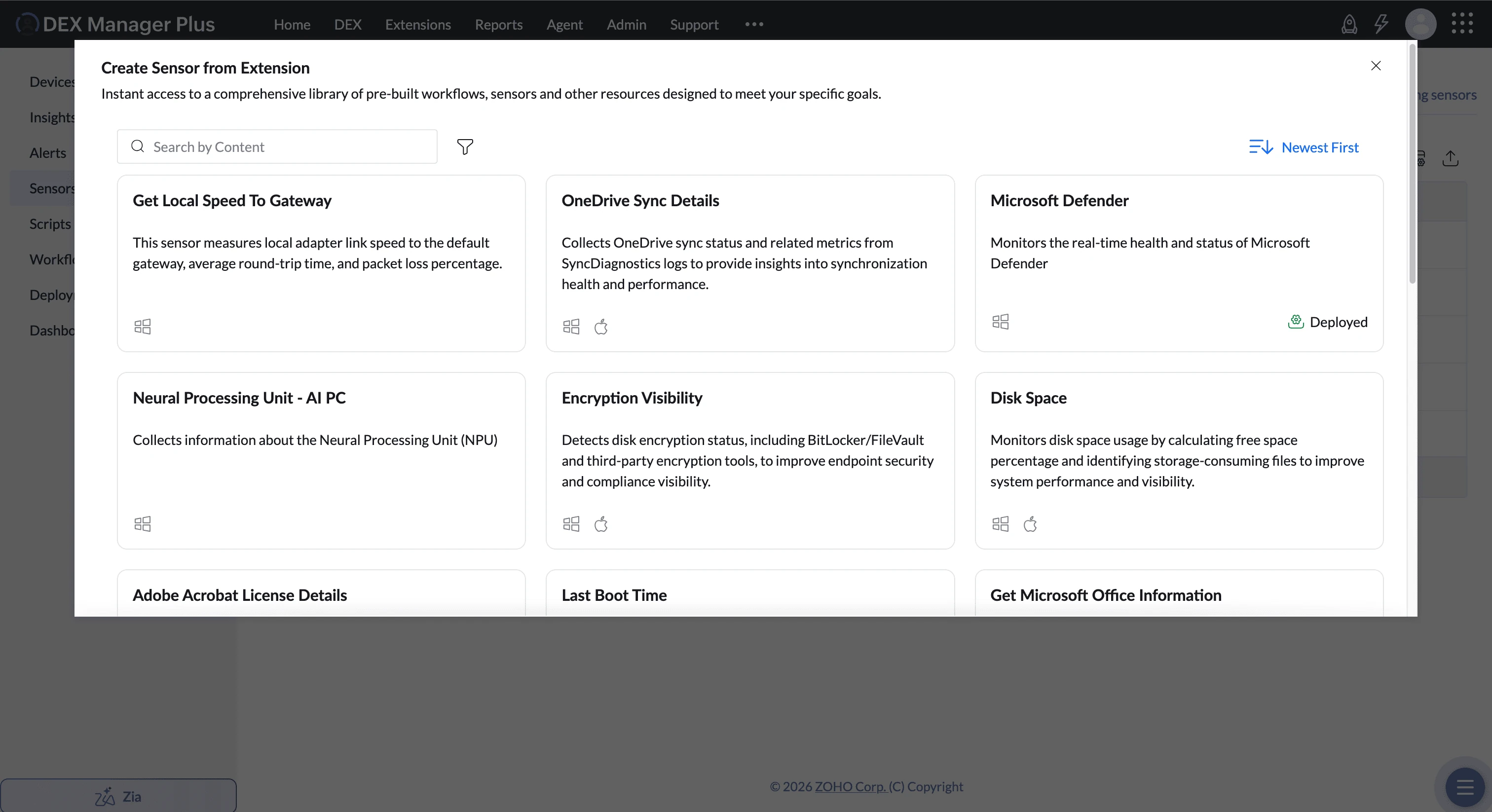Go to Alerts in the sidebar

tap(47, 153)
